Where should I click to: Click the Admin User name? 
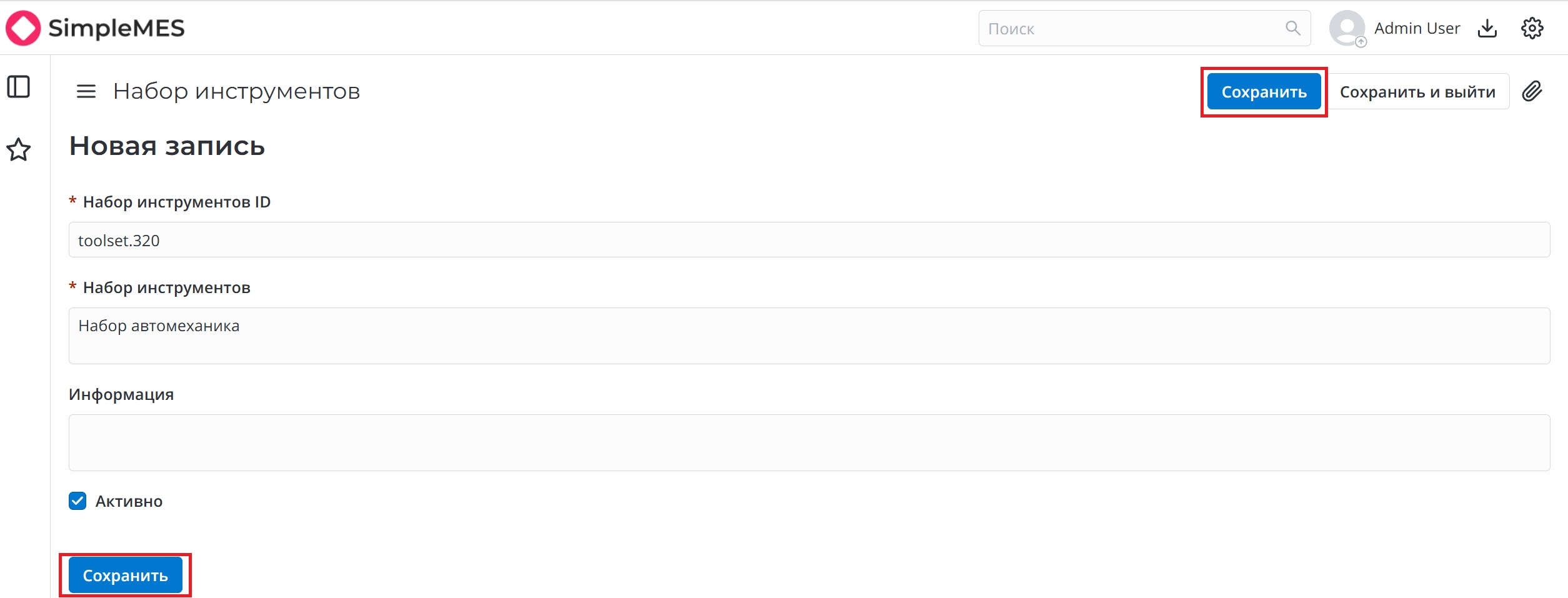[x=1417, y=29]
